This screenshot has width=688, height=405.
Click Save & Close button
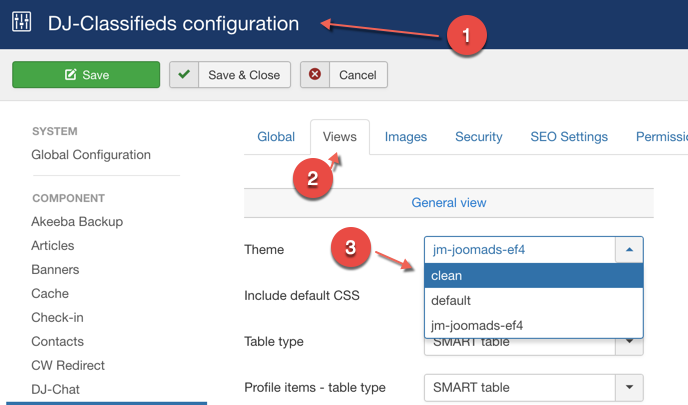pyautogui.click(x=230, y=75)
